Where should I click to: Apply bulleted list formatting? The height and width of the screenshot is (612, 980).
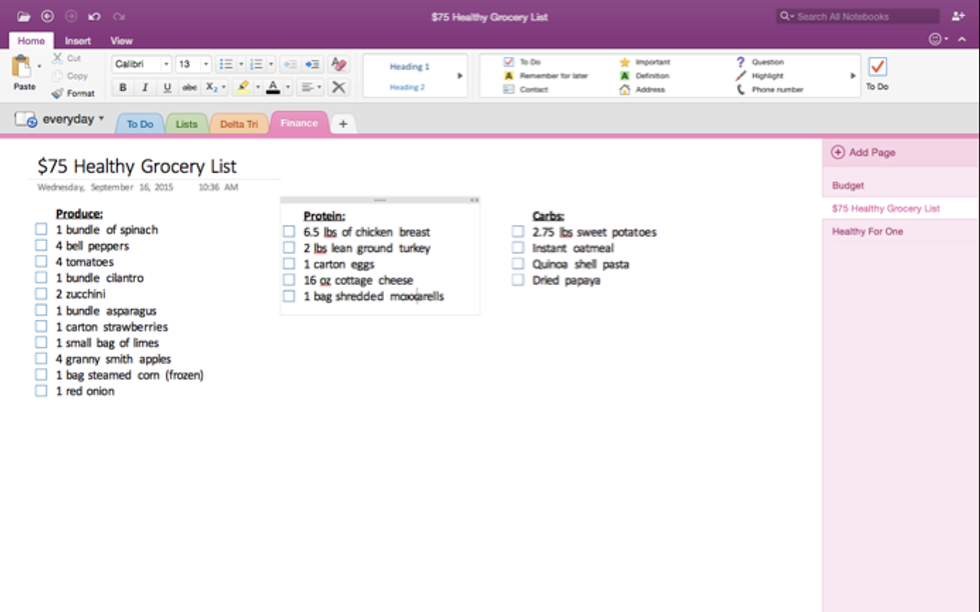click(x=226, y=64)
